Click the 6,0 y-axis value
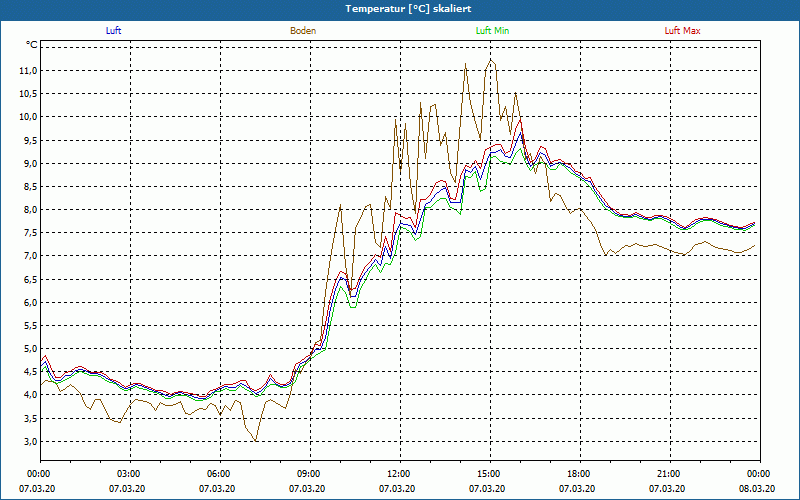Viewport: 800px width, 500px height. tap(30, 303)
